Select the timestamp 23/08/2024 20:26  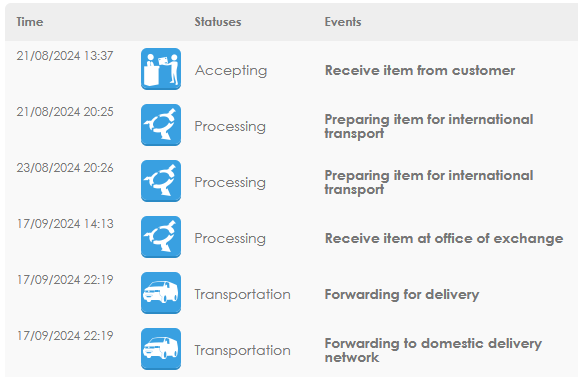65,168
